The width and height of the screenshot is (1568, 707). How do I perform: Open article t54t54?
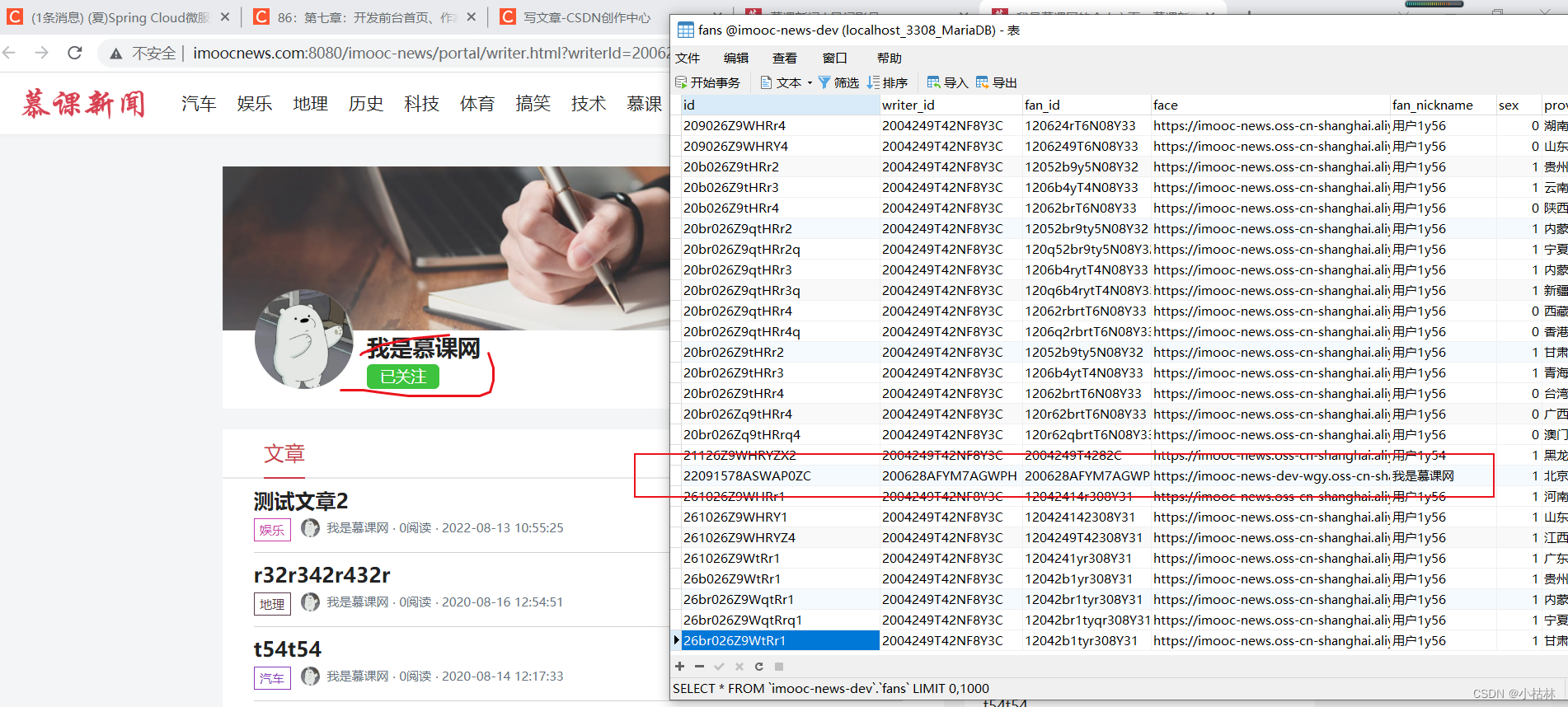coord(287,649)
